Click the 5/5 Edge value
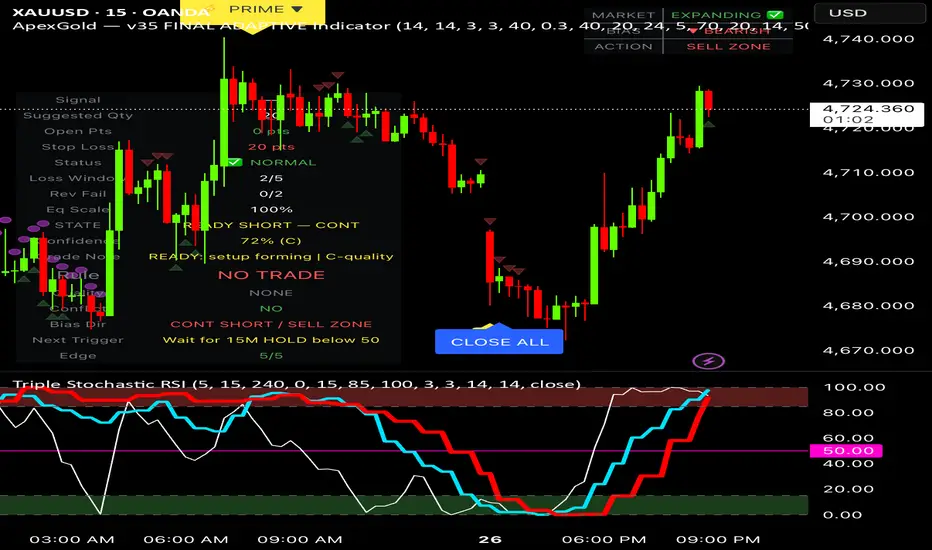Image resolution: width=932 pixels, height=550 pixels. click(x=271, y=356)
